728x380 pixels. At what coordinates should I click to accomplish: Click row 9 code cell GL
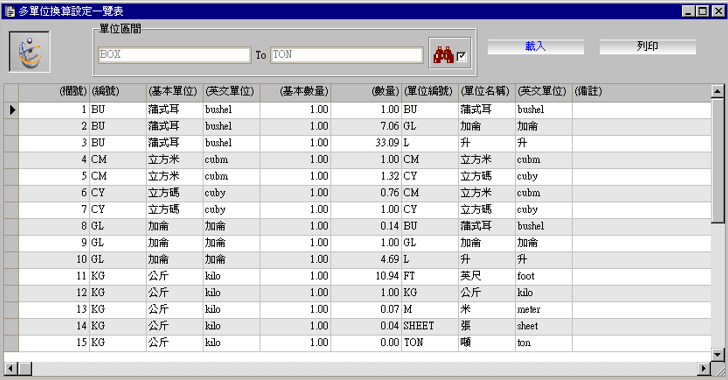point(117,243)
